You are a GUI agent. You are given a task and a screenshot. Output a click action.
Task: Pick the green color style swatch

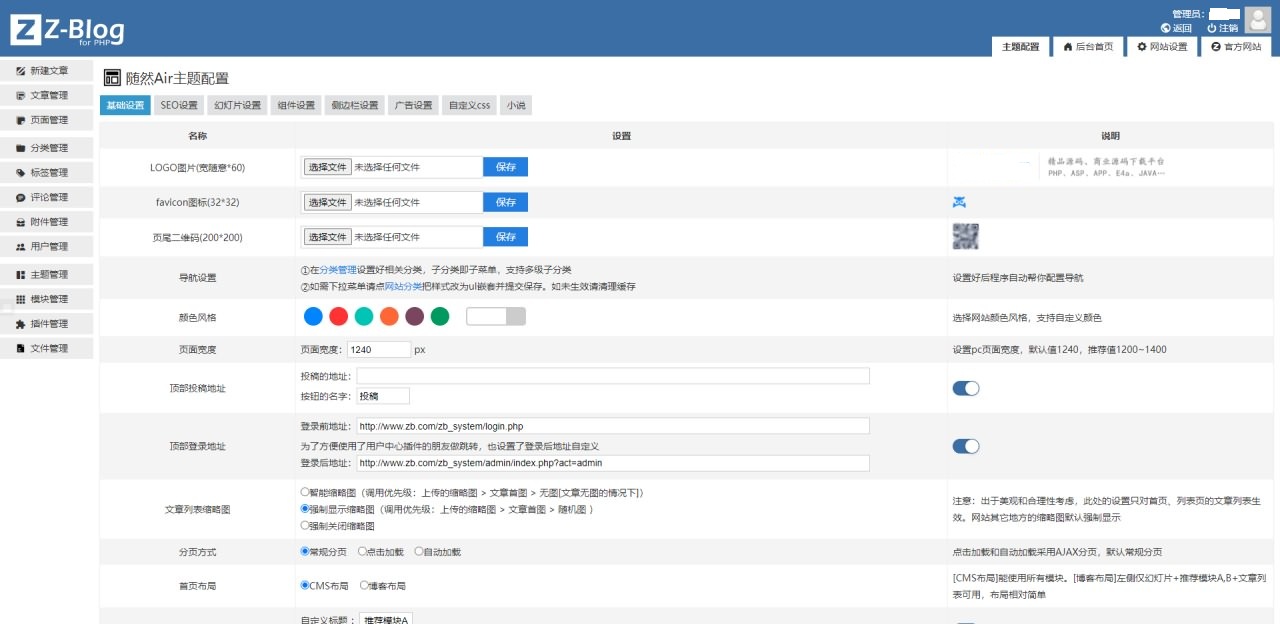440,316
